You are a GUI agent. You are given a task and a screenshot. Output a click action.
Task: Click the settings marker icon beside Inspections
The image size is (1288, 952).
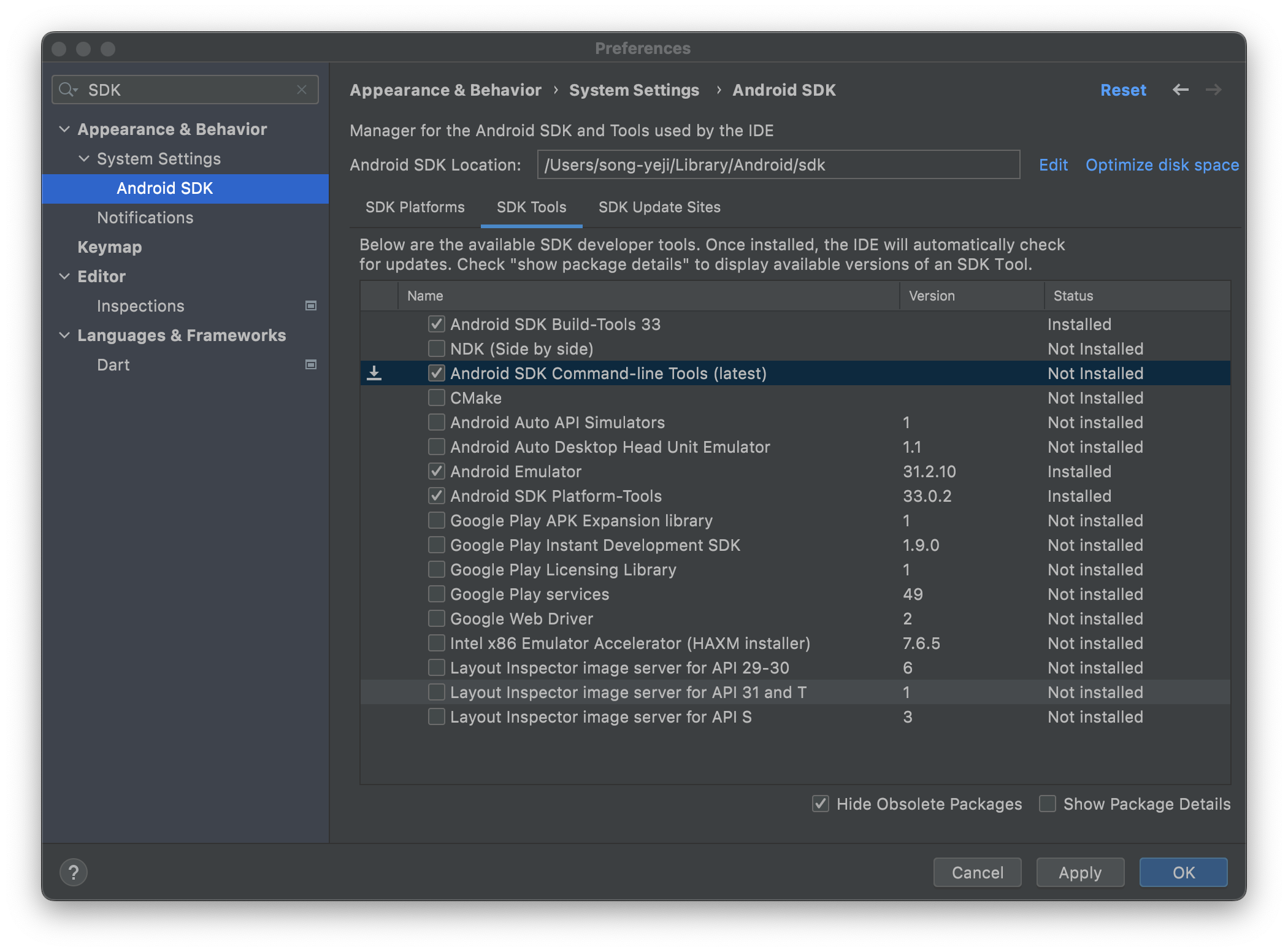click(x=311, y=305)
